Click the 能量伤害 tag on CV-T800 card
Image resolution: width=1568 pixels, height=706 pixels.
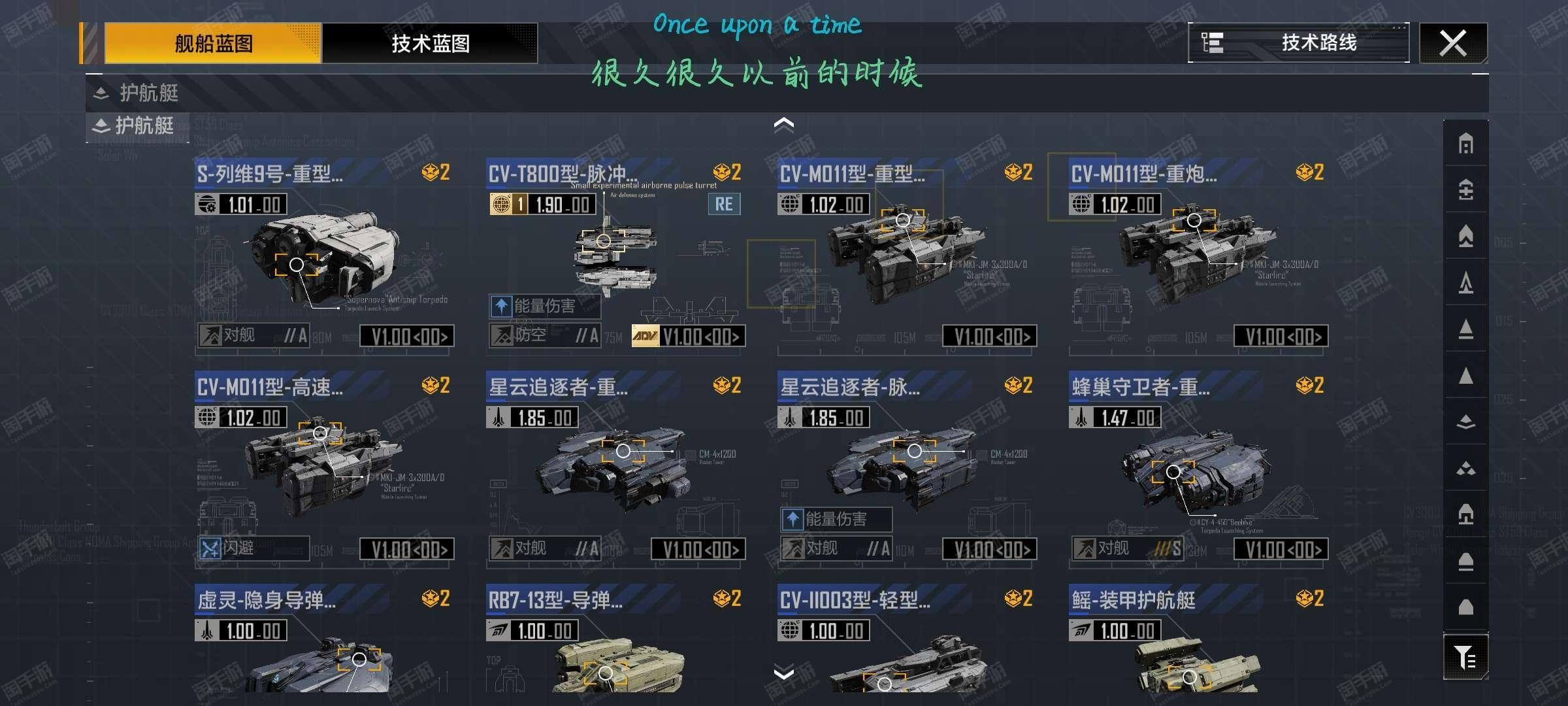pos(544,306)
